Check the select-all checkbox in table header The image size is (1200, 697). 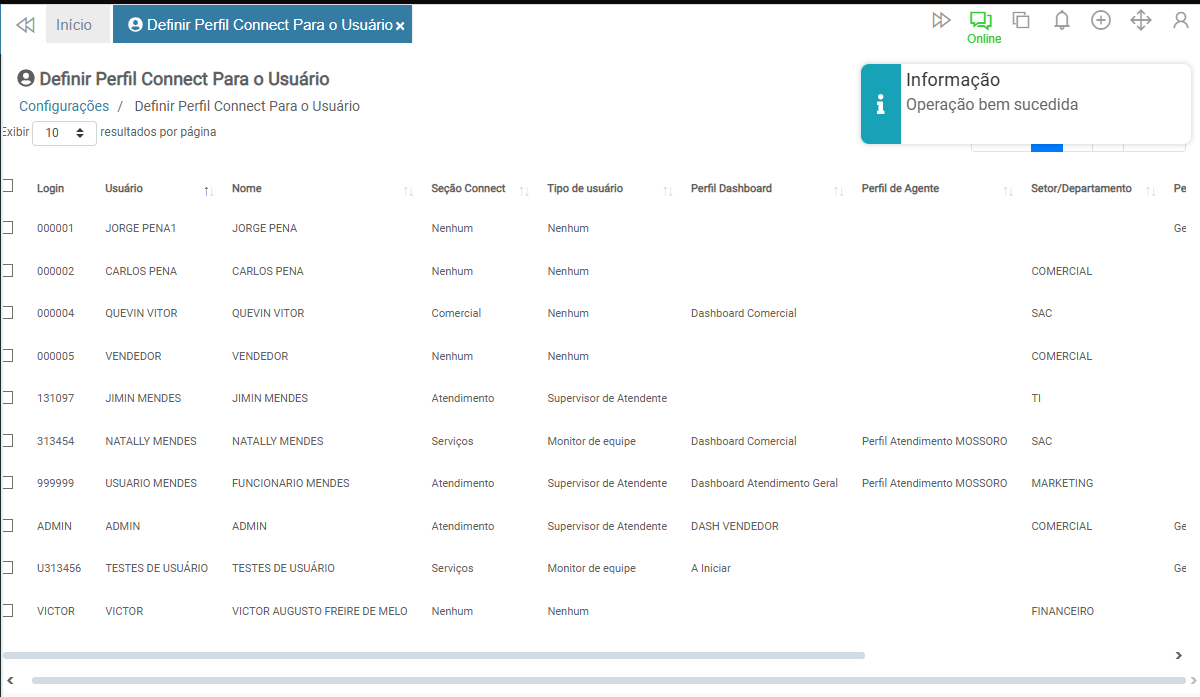pyautogui.click(x=8, y=186)
